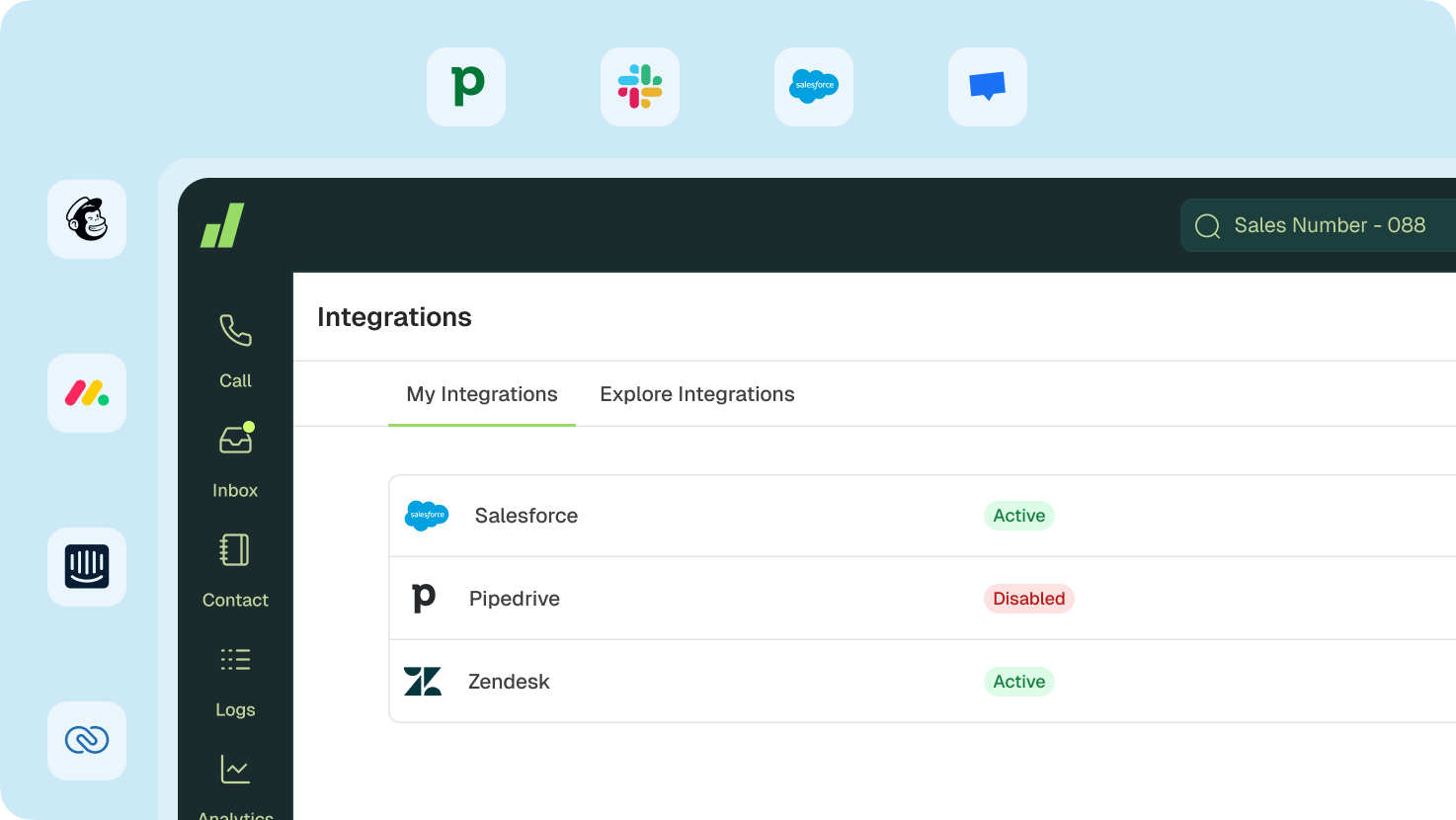This screenshot has height=820, width=1456.
Task: Select the Intercom icon on the left
Action: tap(86, 567)
